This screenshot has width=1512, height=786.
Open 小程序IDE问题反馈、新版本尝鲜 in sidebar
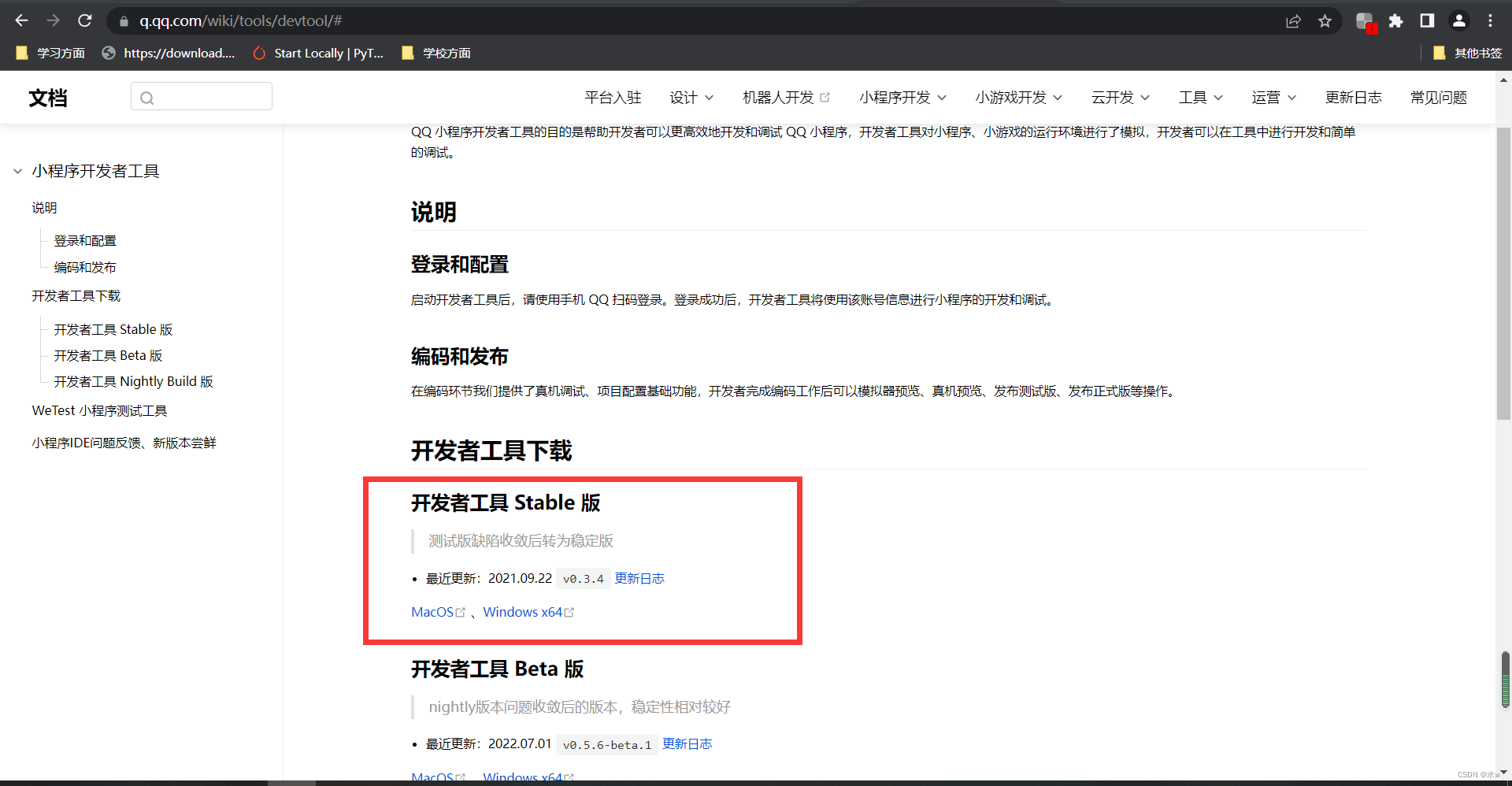(124, 443)
